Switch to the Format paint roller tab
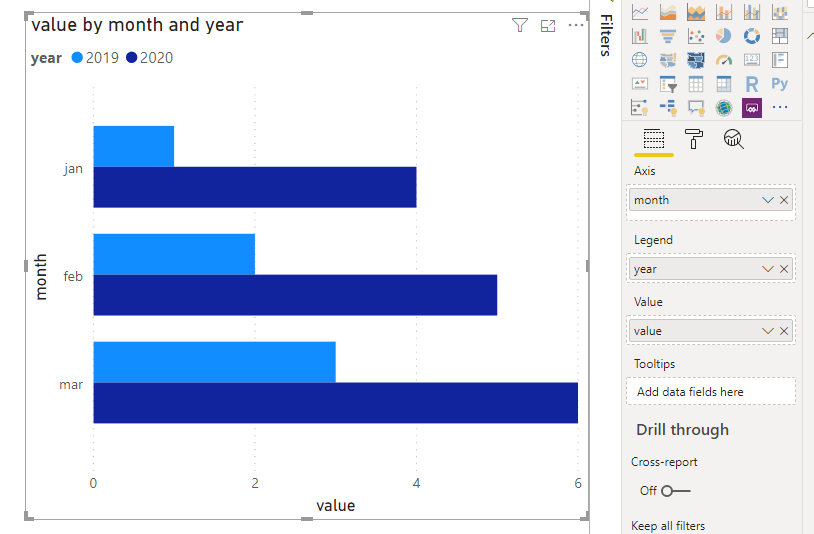 click(694, 139)
